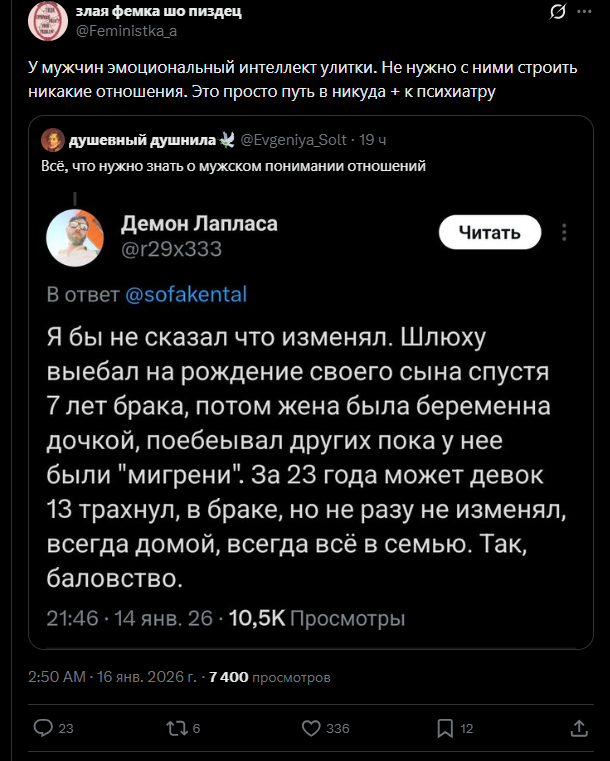Like the post with the heart icon
The height and width of the screenshot is (761, 610).
click(x=311, y=728)
